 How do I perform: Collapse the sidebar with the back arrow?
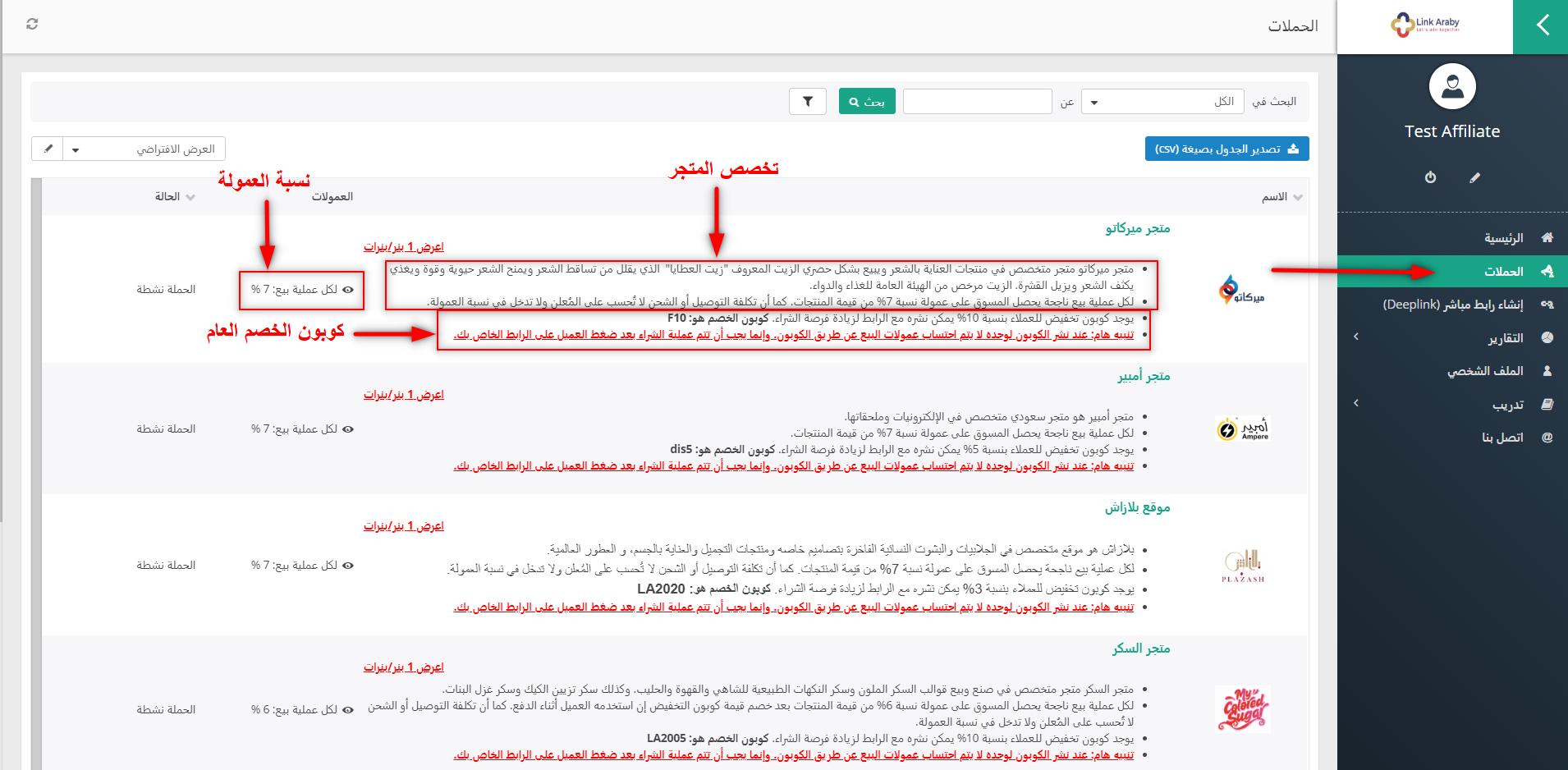pos(1541,26)
